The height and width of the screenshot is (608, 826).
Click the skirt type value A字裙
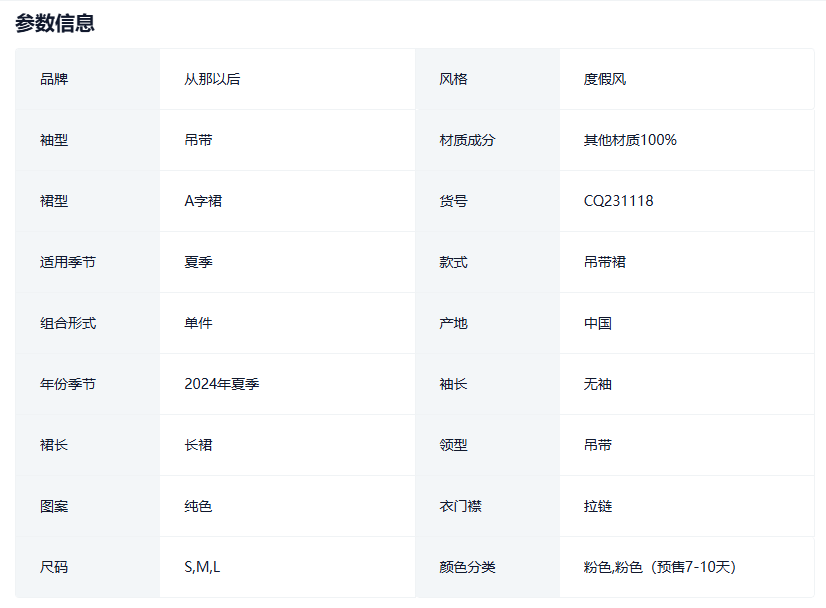click(203, 201)
